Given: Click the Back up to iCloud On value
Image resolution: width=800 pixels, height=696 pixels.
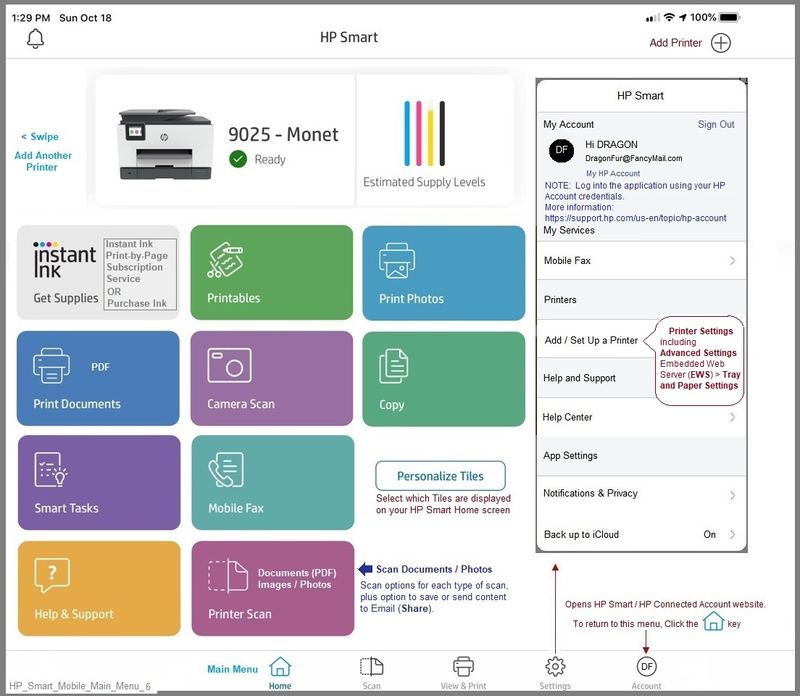Looking at the screenshot, I should click(x=709, y=534).
